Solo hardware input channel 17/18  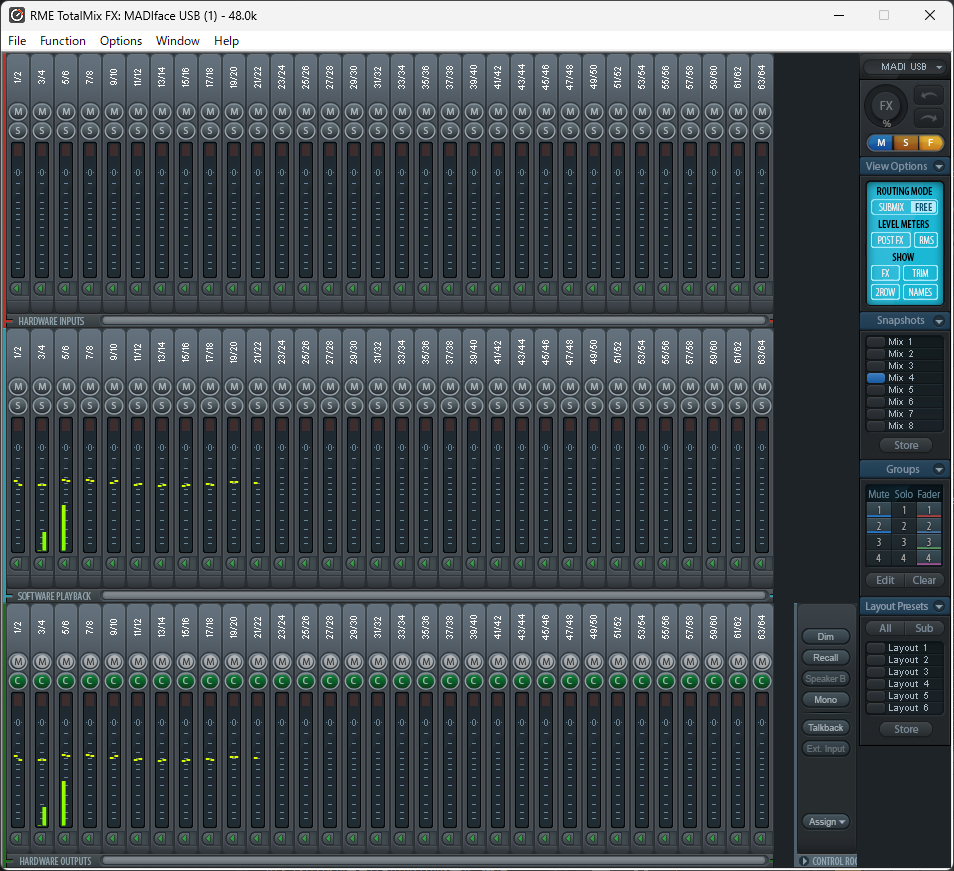(210, 131)
